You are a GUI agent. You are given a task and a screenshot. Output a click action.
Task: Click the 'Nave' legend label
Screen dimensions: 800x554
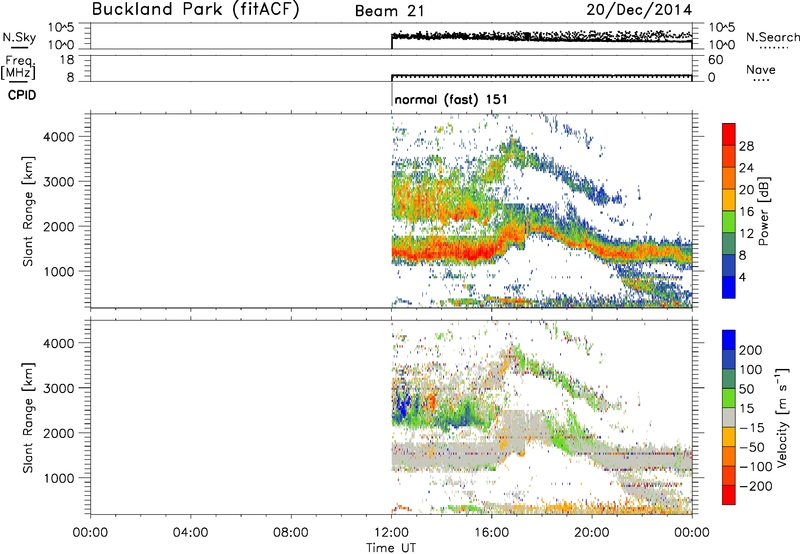click(x=760, y=69)
